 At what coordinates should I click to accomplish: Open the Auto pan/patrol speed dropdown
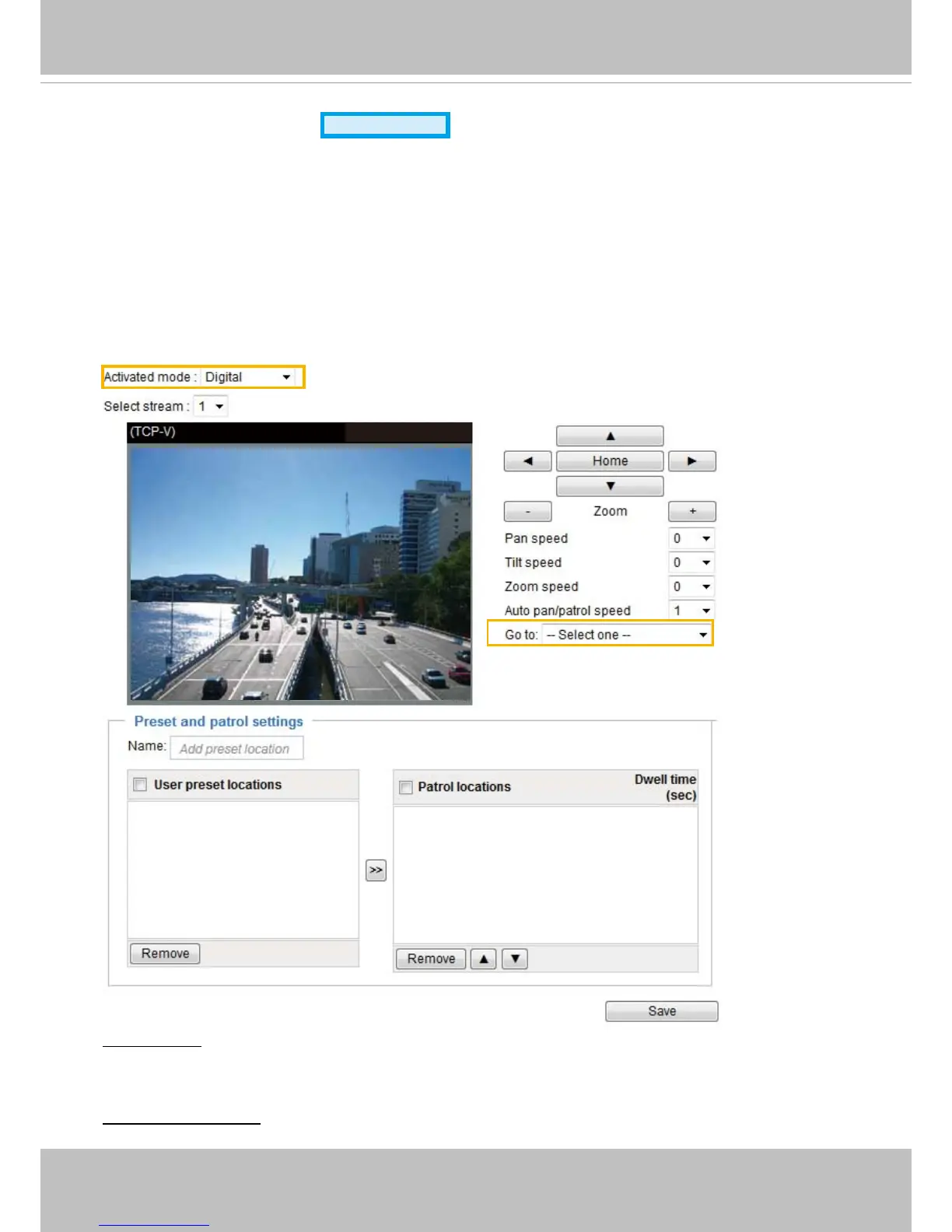691,611
